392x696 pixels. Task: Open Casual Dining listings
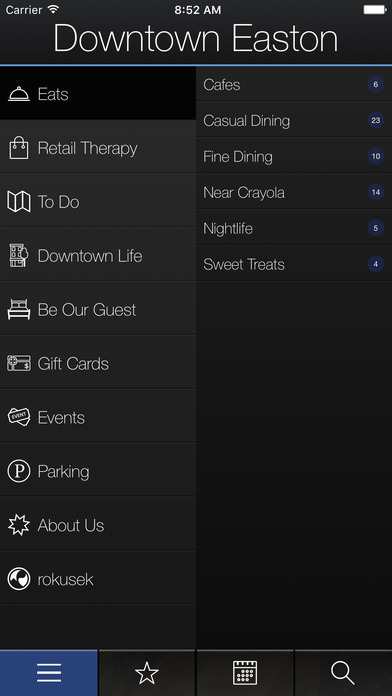coord(294,120)
